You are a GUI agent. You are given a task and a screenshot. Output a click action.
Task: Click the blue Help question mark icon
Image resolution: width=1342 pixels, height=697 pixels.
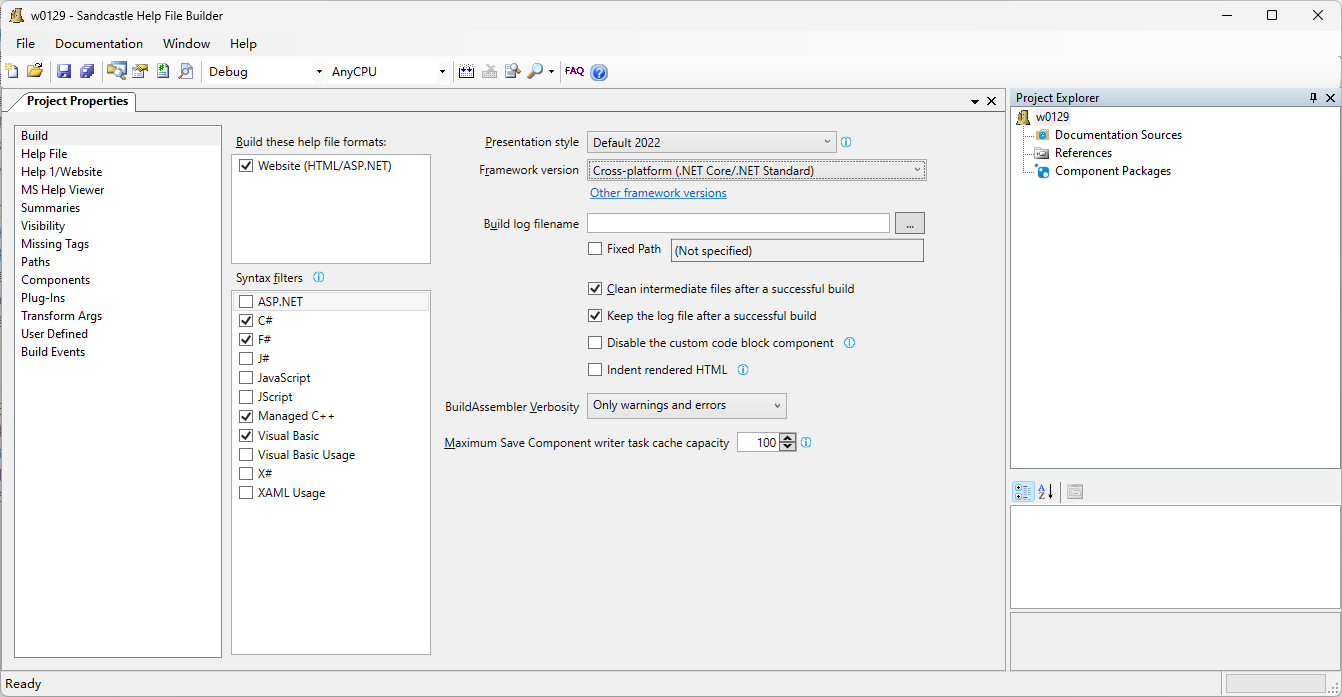[599, 72]
